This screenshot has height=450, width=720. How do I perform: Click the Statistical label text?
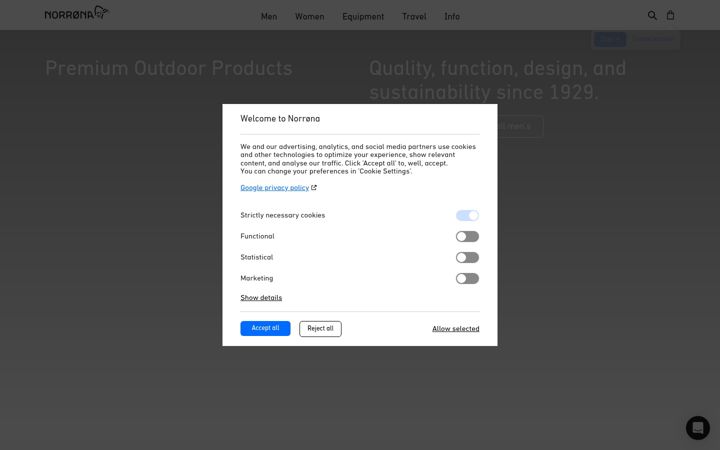[257, 257]
